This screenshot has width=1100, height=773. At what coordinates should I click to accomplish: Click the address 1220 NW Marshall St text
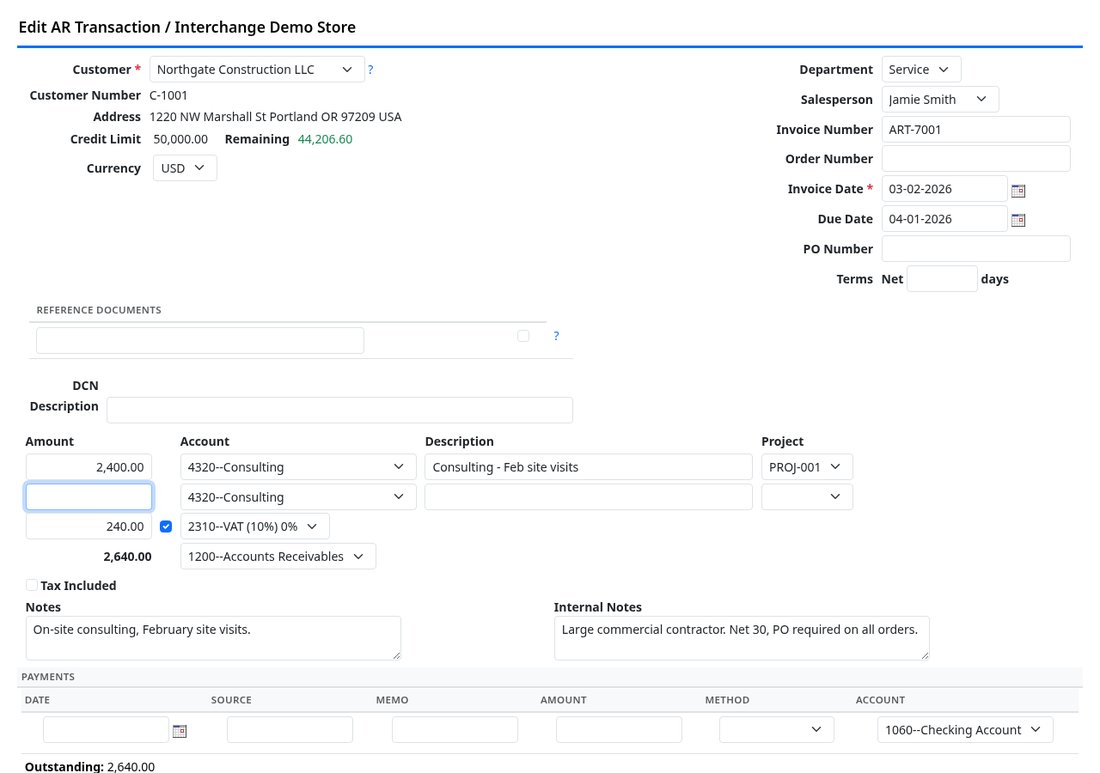tap(276, 117)
